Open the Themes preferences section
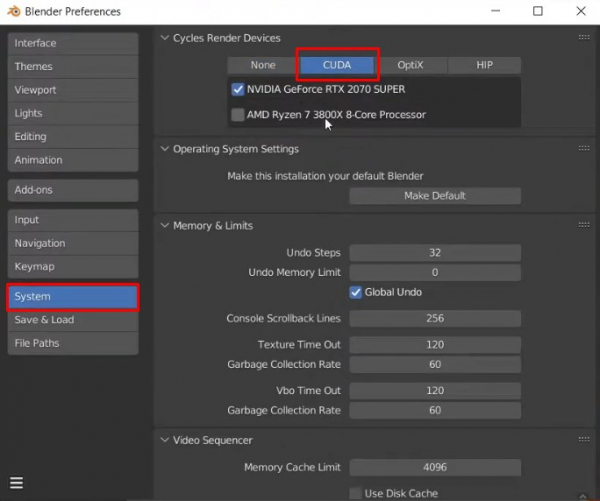600x501 pixels. point(73,67)
